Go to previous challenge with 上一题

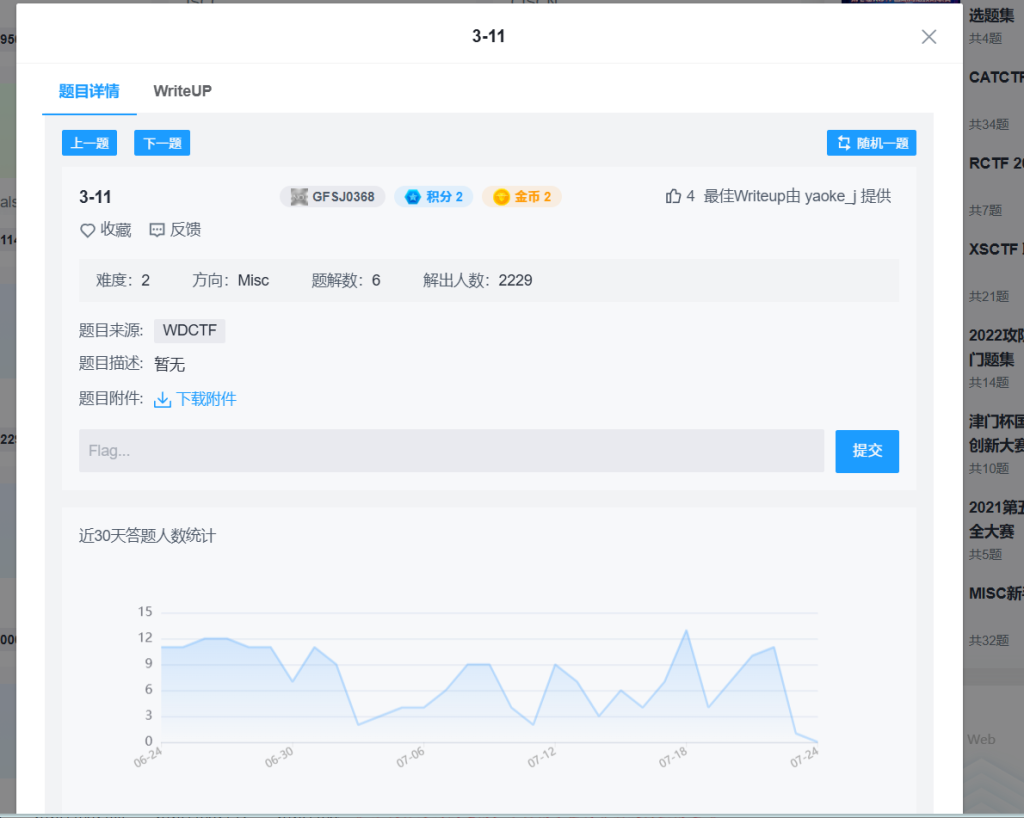tap(90, 143)
